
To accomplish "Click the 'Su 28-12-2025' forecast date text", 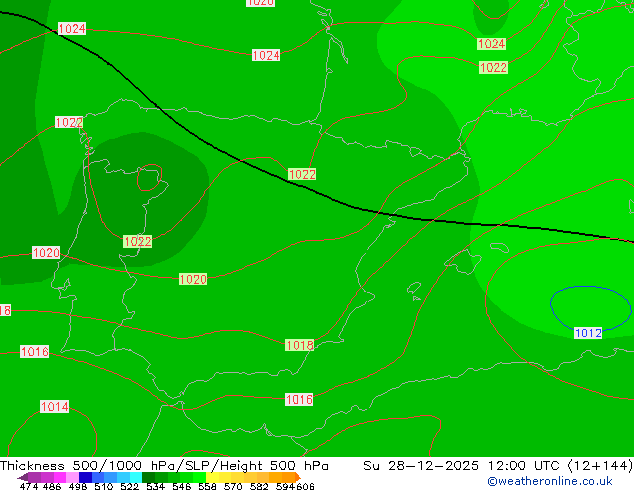I will (x=421, y=466).
